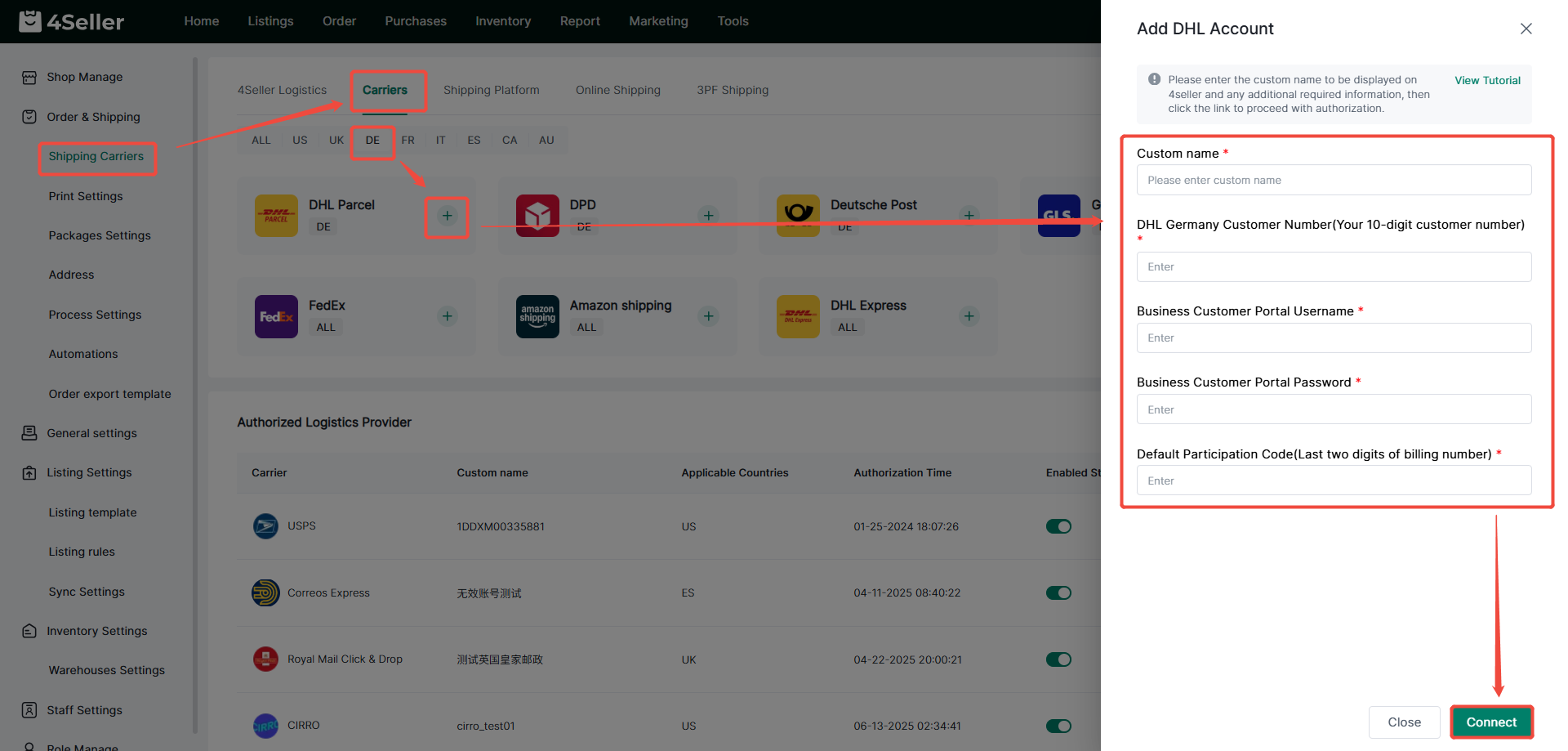Focus the DHL Germany Customer Number field
This screenshot has height=751, width=1568.
tap(1334, 266)
